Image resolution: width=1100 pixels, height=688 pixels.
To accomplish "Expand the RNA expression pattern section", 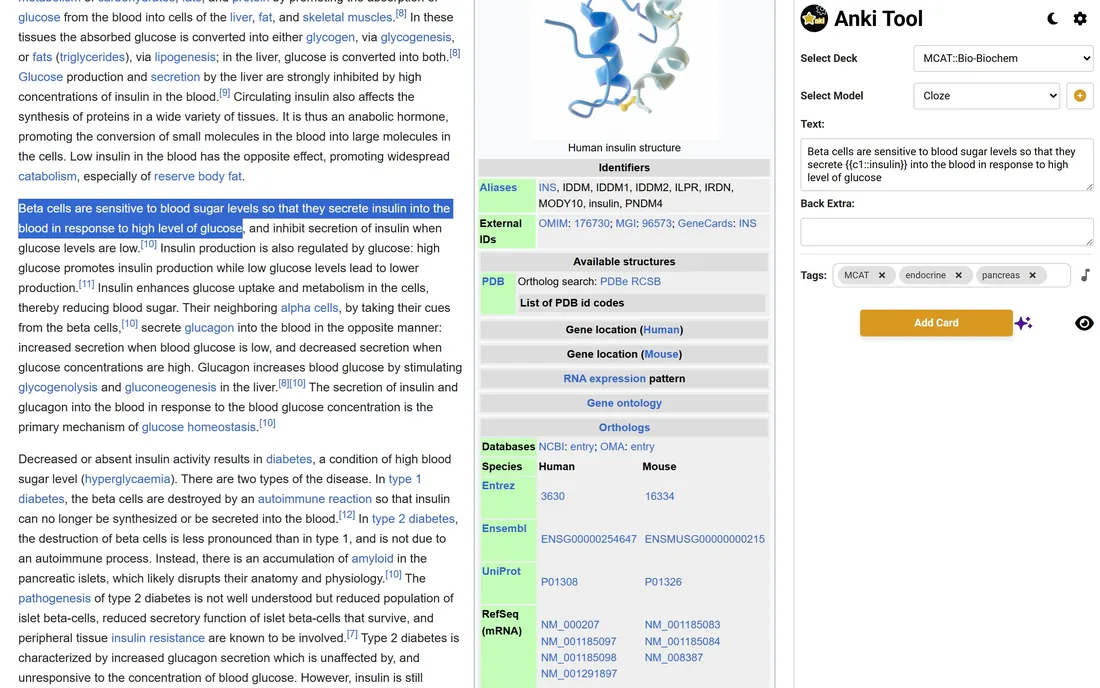I will (624, 379).
